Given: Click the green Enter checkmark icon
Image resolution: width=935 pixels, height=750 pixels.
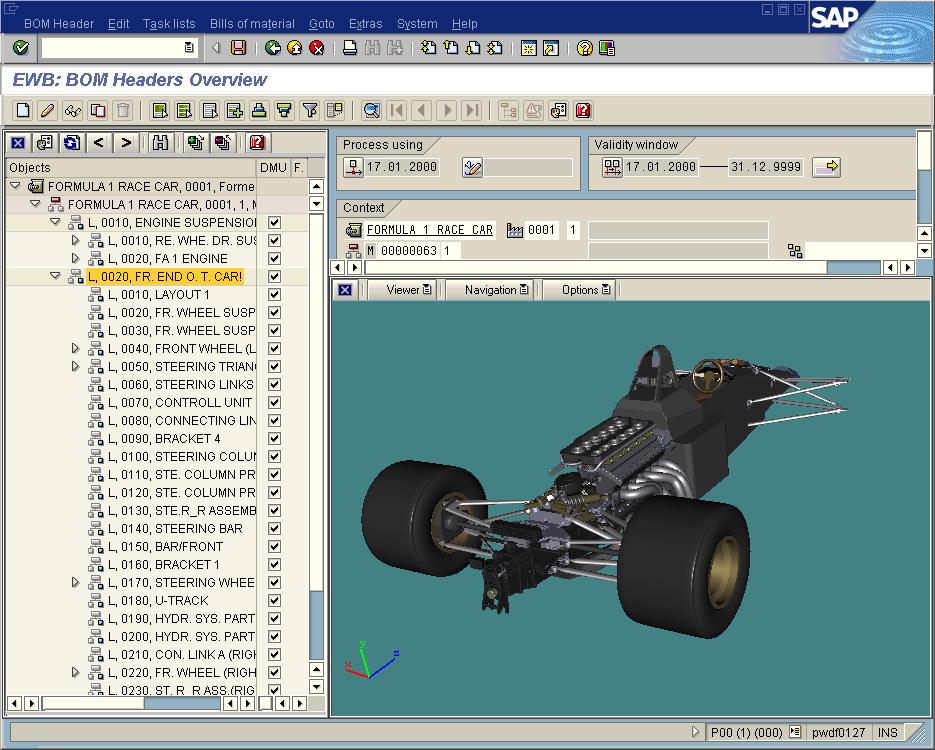Looking at the screenshot, I should pyautogui.click(x=21, y=48).
